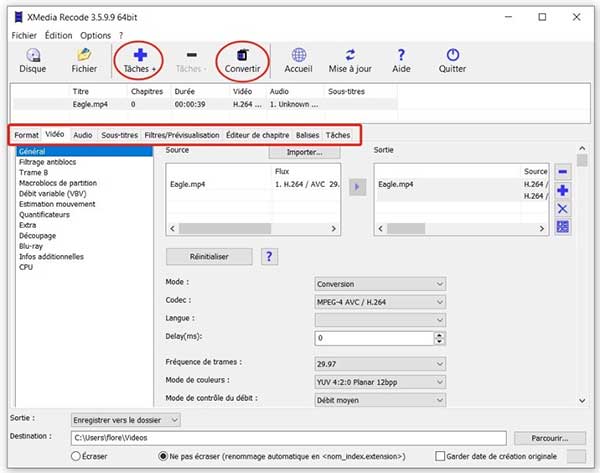Click the Delay(ms) spinner arrows

440,338
